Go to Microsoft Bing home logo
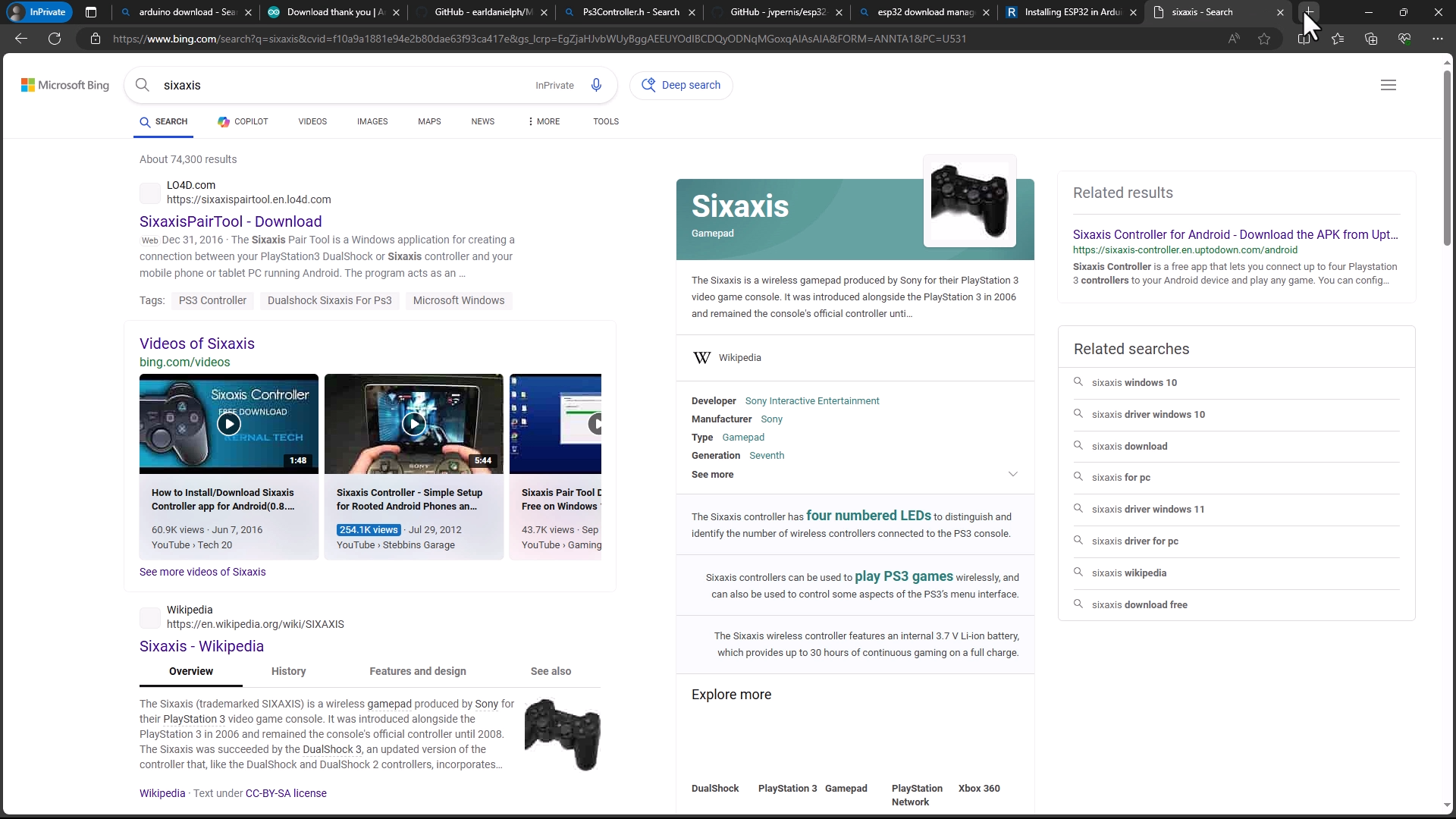The width and height of the screenshot is (1456, 819). 65,85
